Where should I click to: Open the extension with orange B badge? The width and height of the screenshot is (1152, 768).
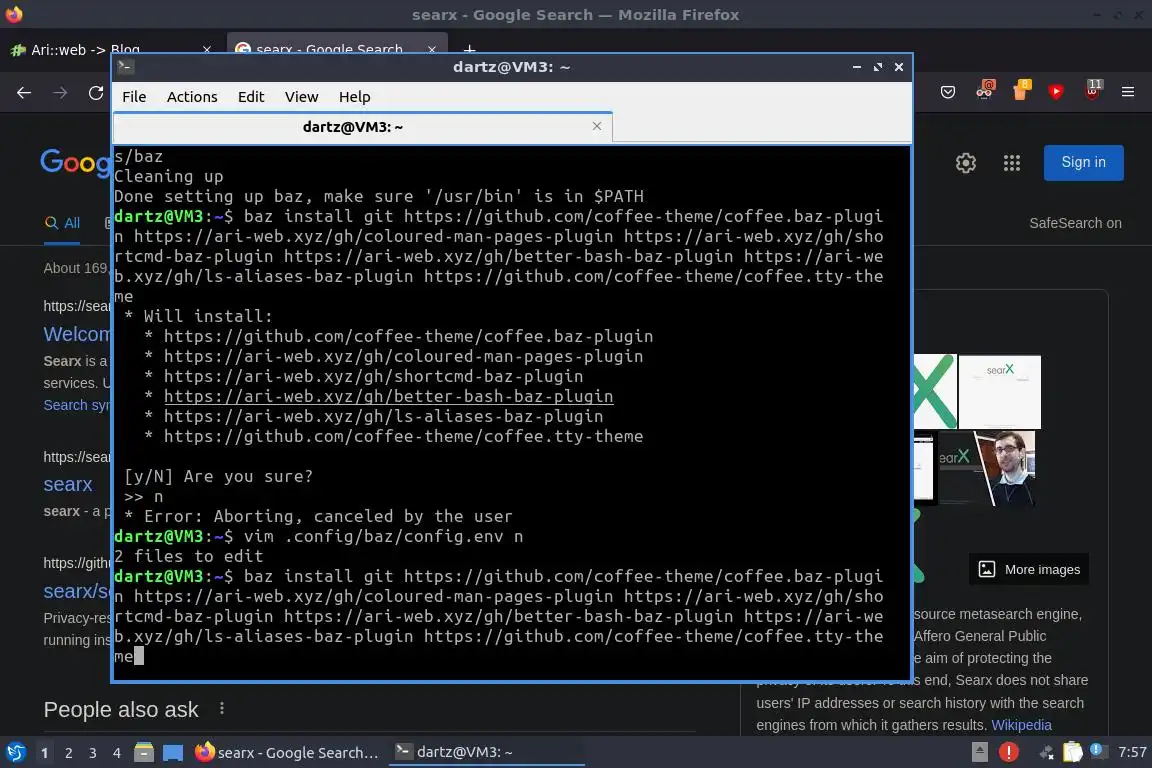1021,90
